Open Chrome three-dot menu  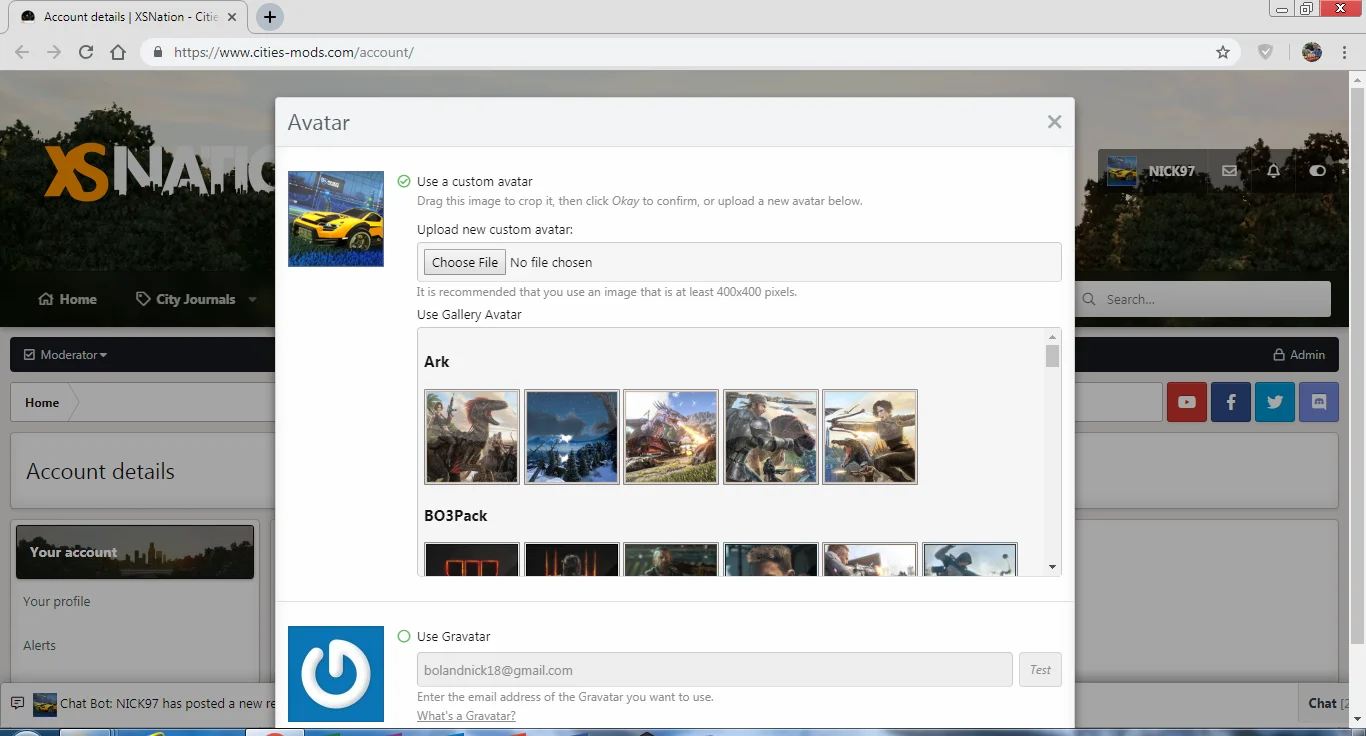1343,52
